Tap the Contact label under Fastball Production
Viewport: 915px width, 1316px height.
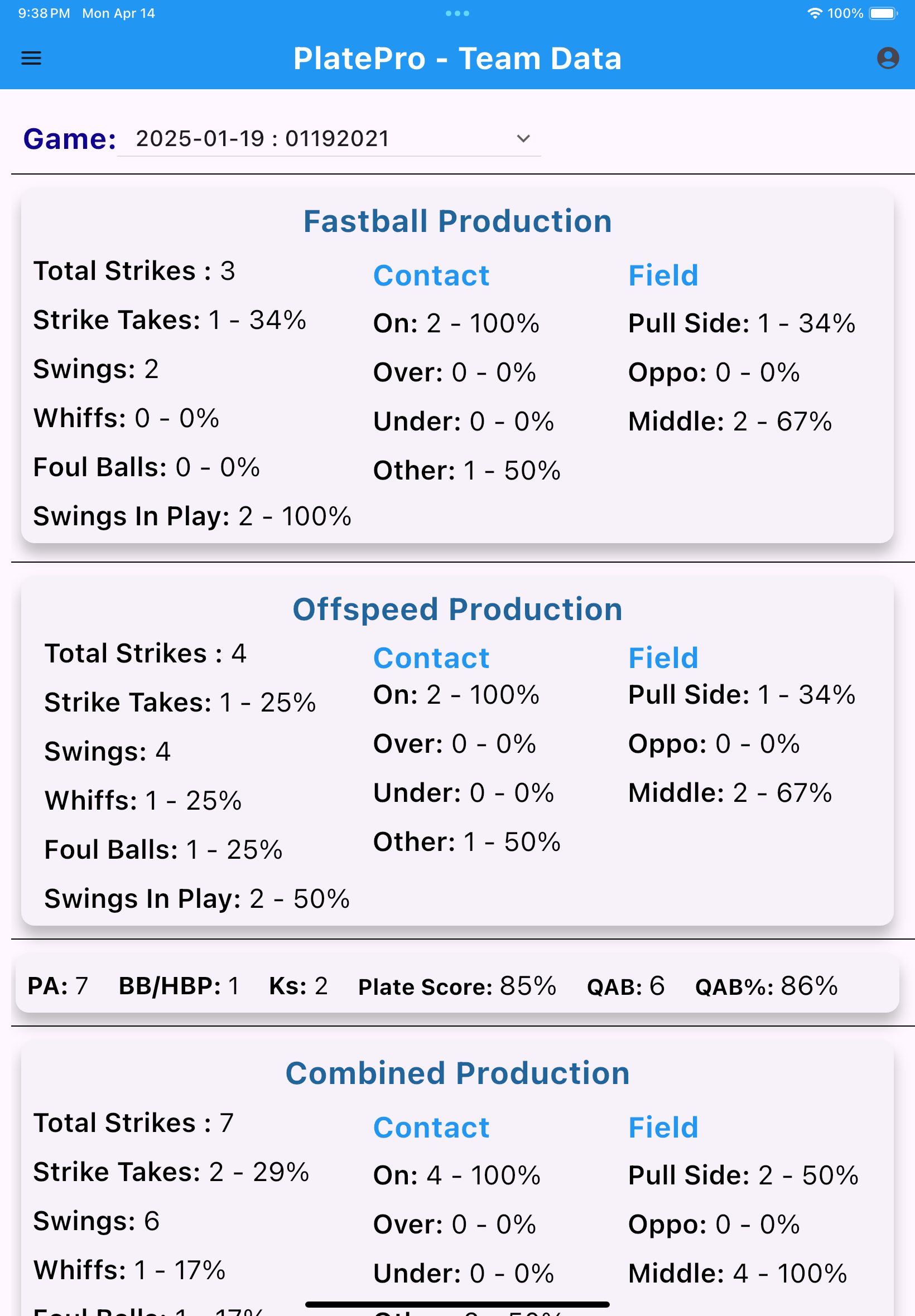point(431,275)
